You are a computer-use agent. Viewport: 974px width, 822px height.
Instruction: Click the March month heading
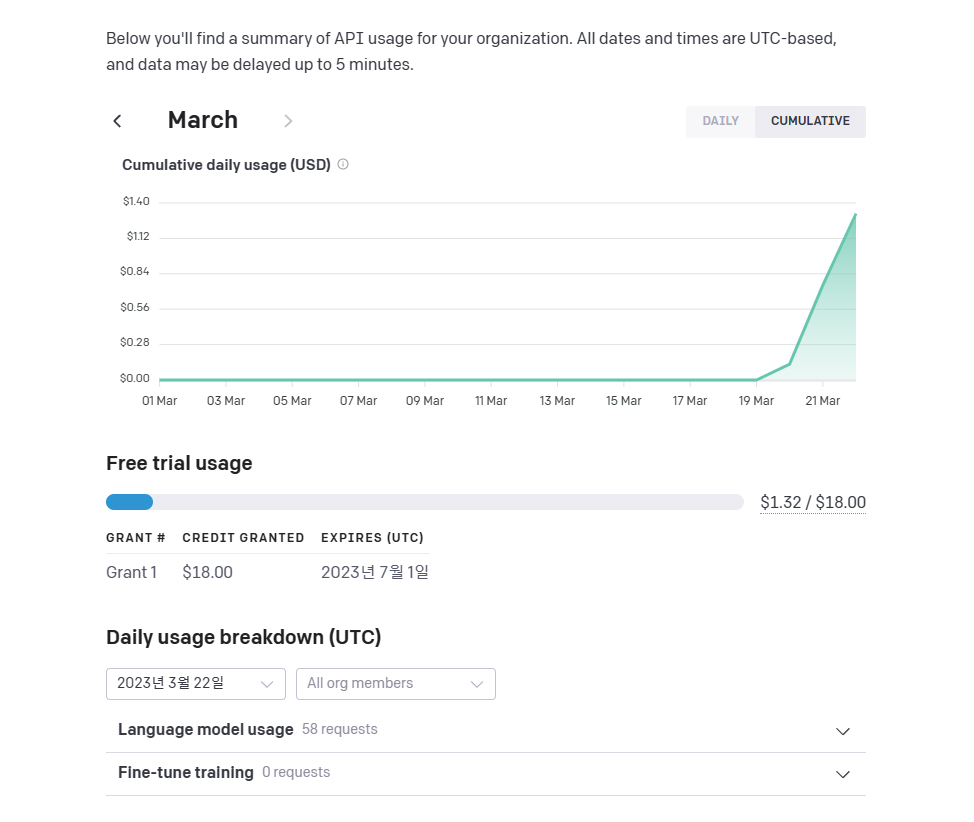203,120
